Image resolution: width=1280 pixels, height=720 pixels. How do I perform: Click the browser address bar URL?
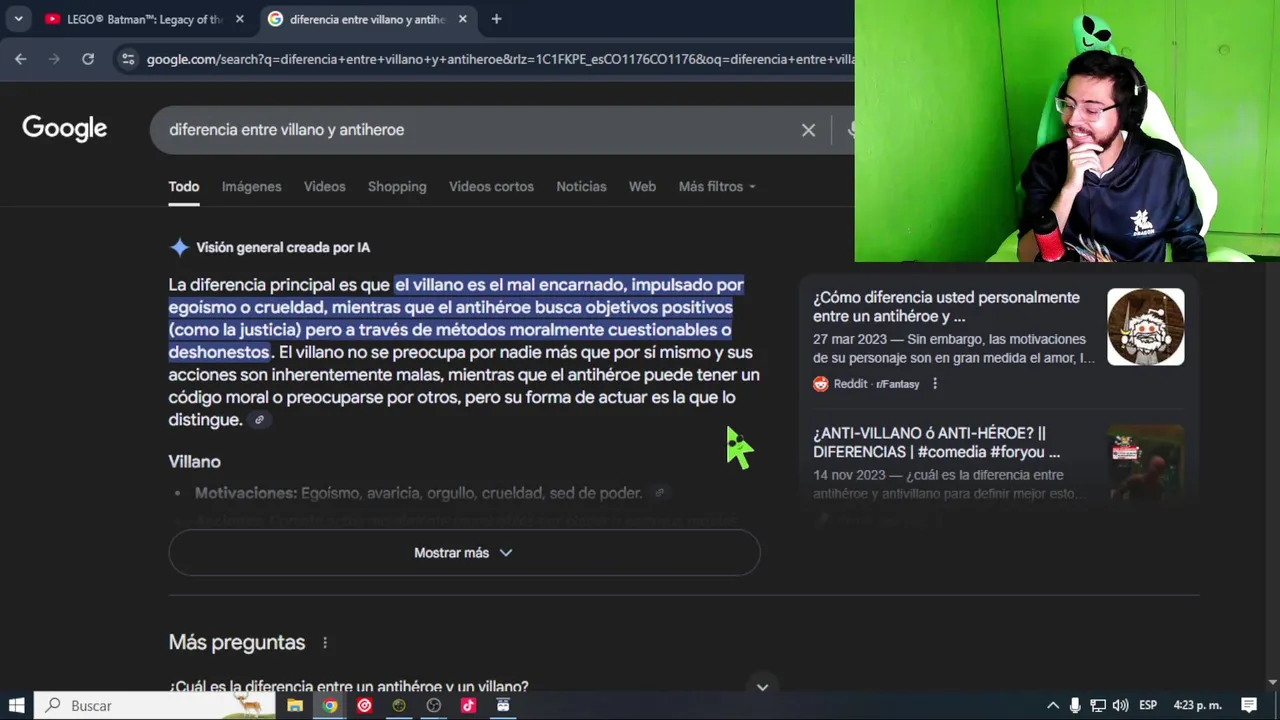click(500, 59)
